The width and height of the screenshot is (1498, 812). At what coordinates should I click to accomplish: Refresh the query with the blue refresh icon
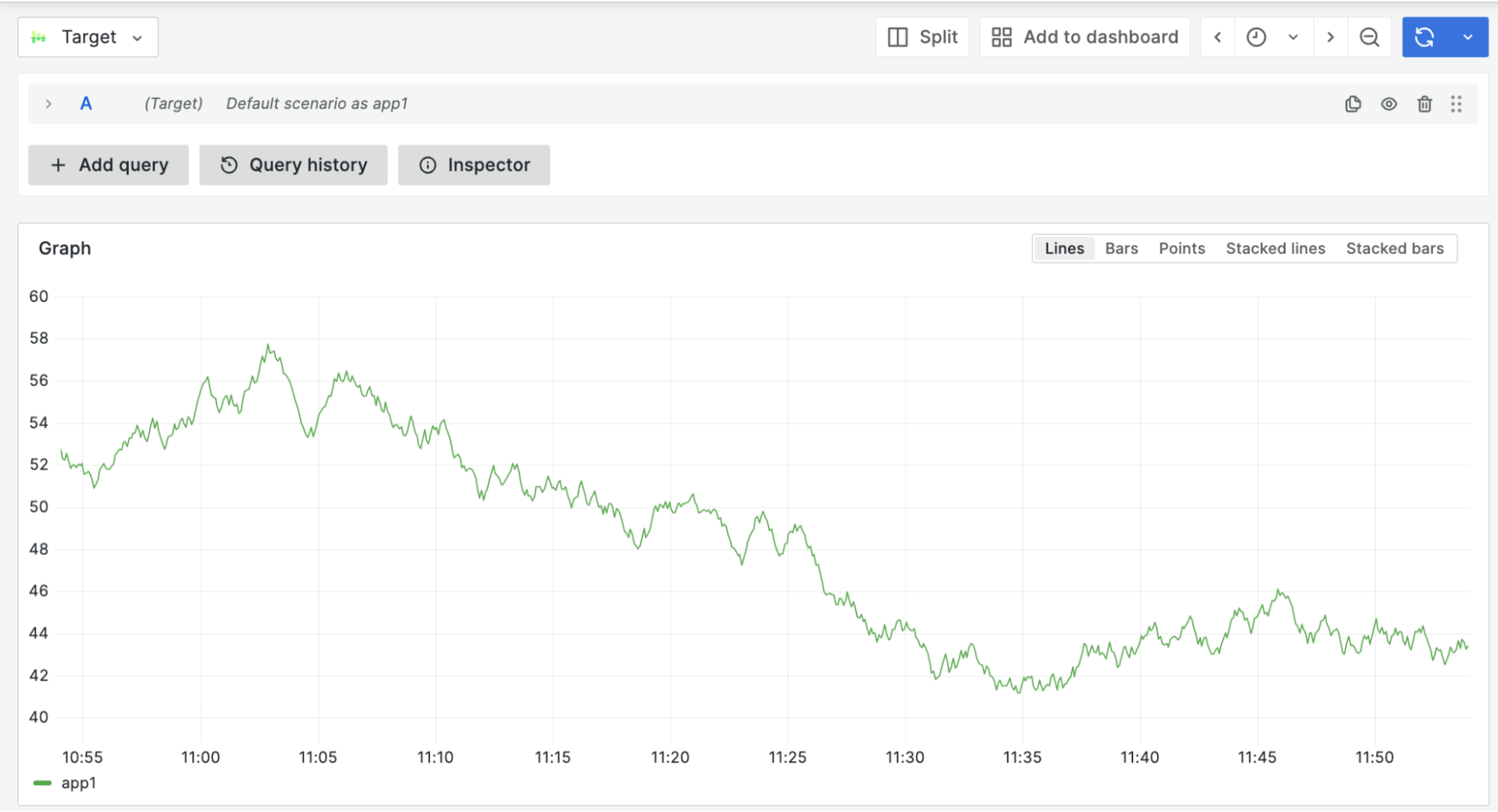point(1425,36)
